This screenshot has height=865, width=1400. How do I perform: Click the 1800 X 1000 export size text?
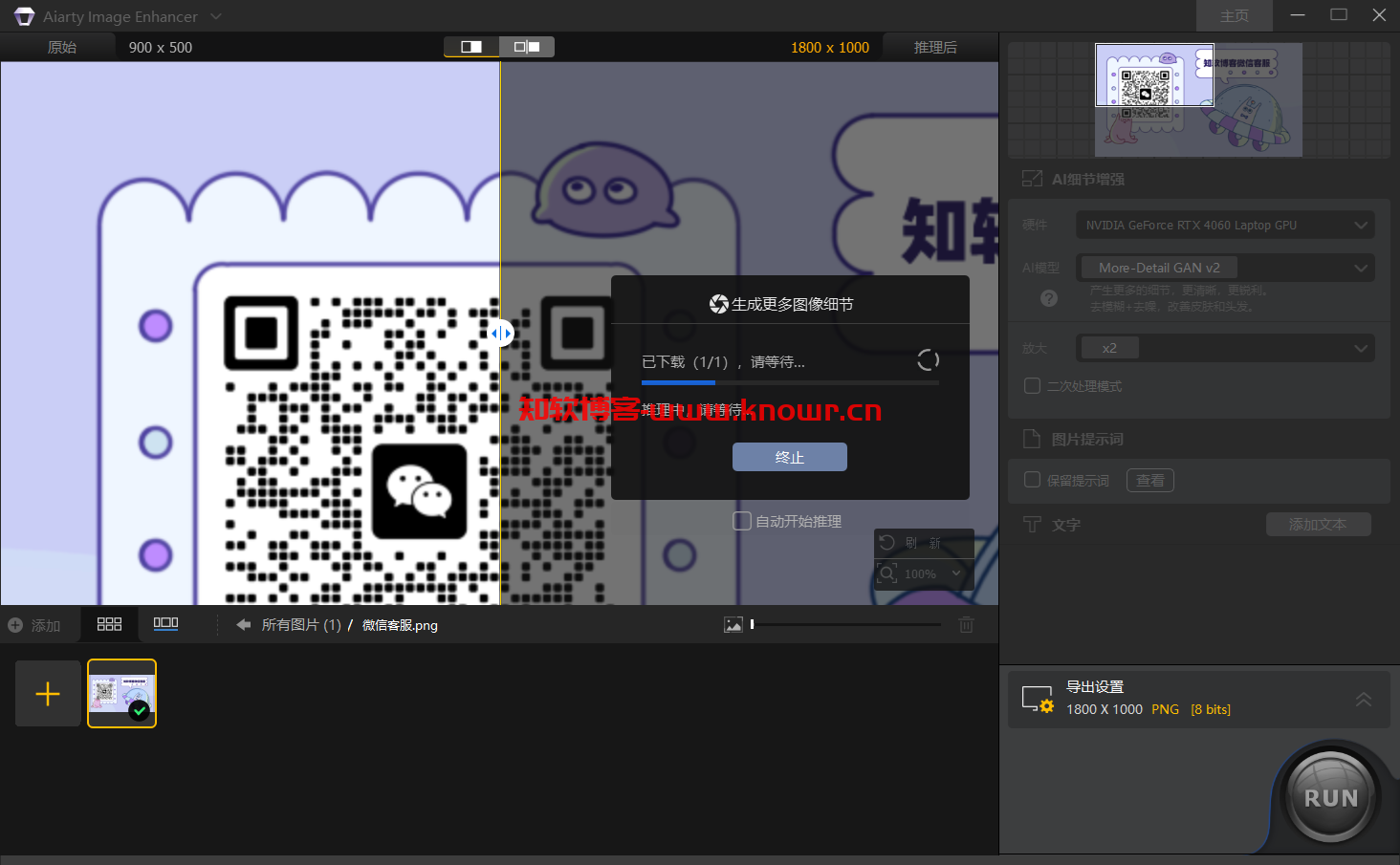click(x=1105, y=709)
